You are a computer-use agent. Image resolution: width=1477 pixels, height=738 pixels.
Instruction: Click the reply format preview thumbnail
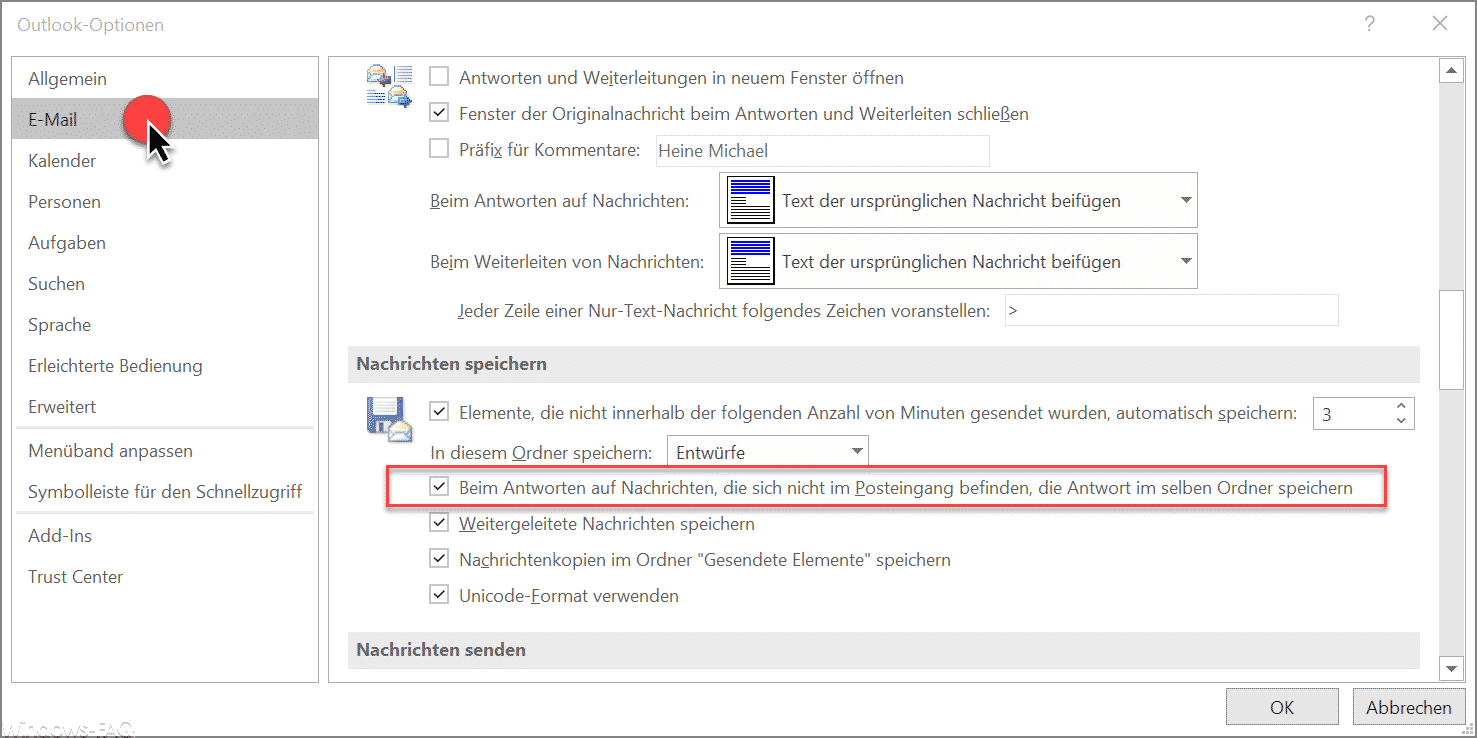750,200
